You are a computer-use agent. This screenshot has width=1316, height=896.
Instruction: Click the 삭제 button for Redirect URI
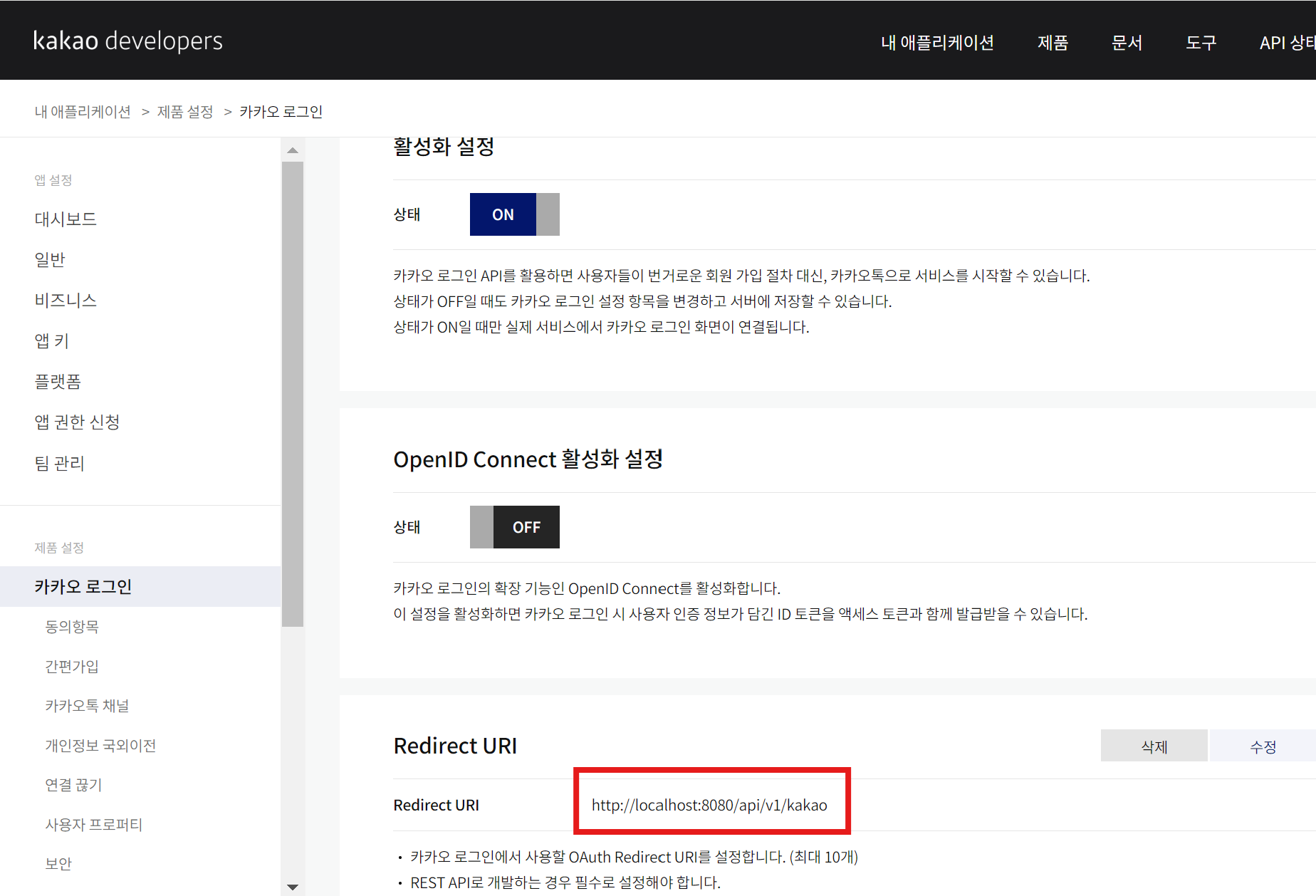coord(1154,746)
